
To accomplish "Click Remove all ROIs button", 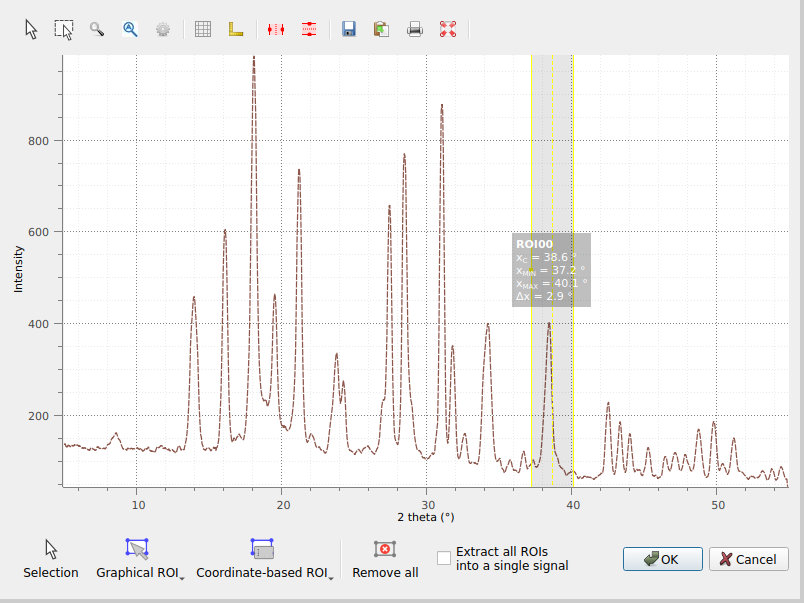I will (x=385, y=559).
